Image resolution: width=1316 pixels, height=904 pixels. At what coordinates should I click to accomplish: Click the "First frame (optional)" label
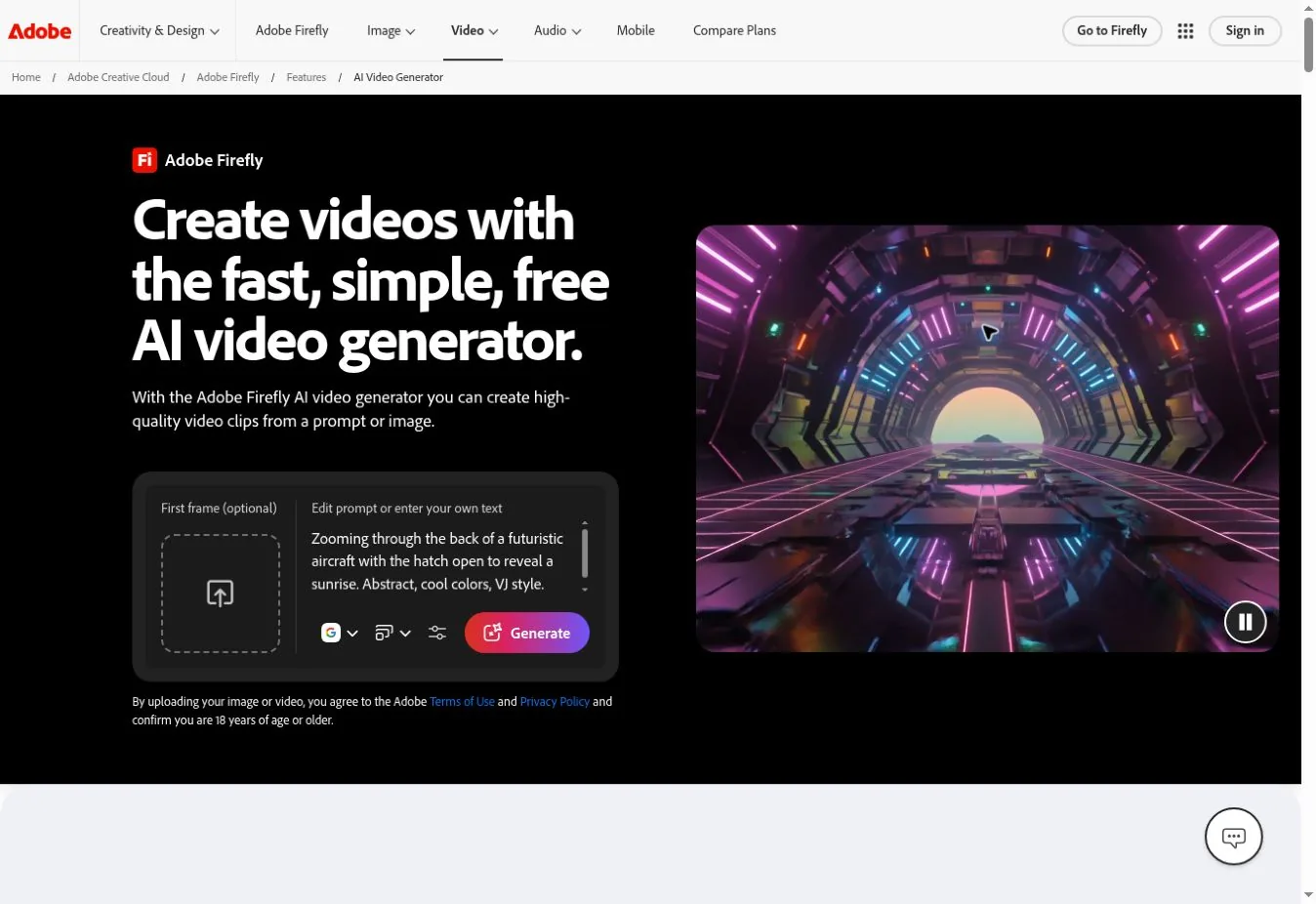click(219, 509)
